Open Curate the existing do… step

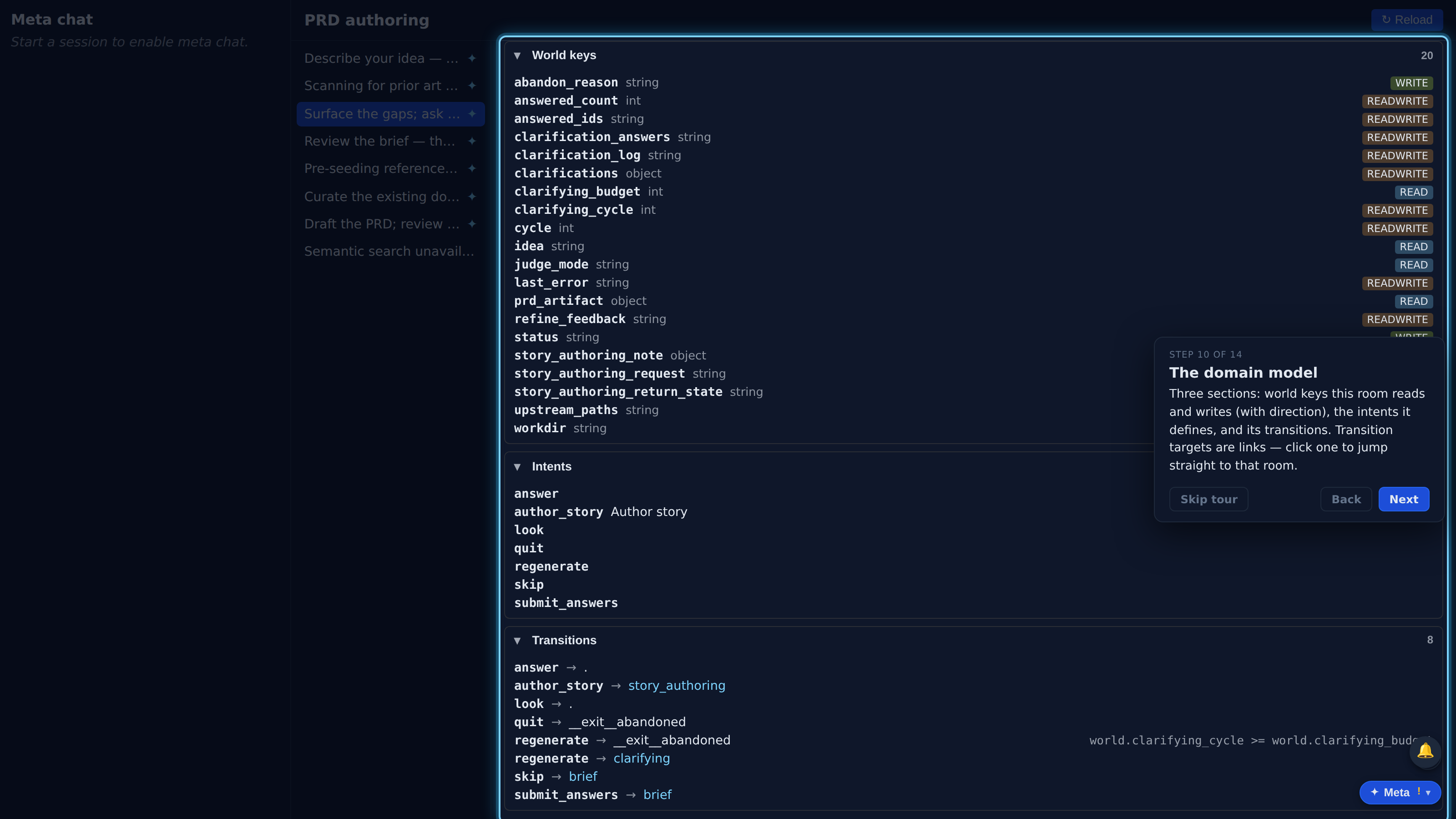(x=390, y=196)
